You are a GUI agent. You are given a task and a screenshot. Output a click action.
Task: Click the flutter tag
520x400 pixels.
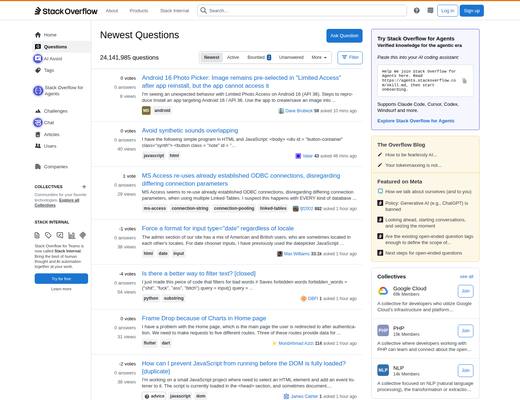[x=150, y=343]
